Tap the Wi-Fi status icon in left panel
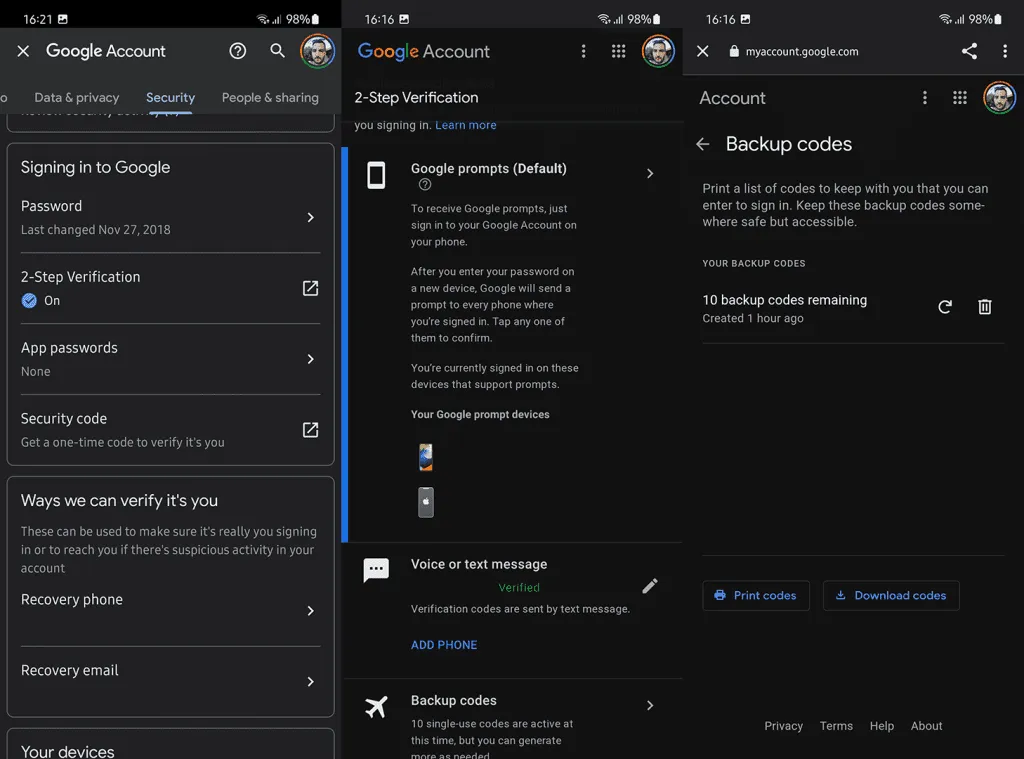 pyautogui.click(x=263, y=19)
